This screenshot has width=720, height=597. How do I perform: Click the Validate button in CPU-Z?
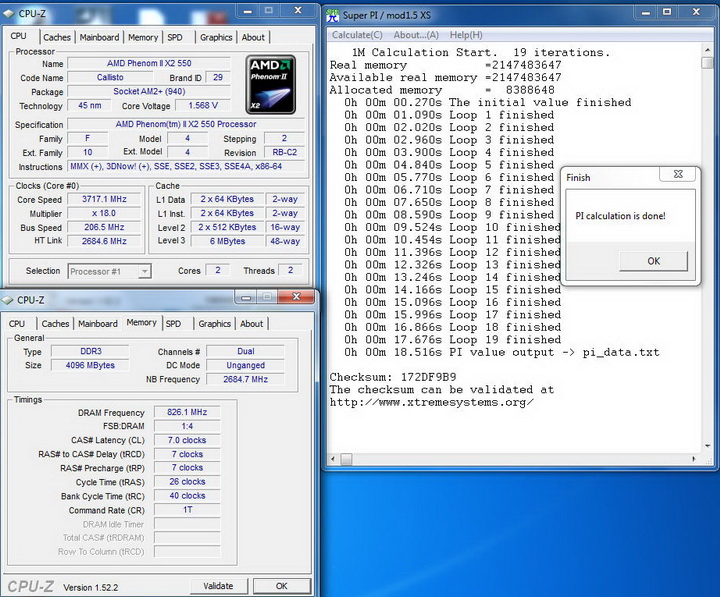pyautogui.click(x=219, y=586)
